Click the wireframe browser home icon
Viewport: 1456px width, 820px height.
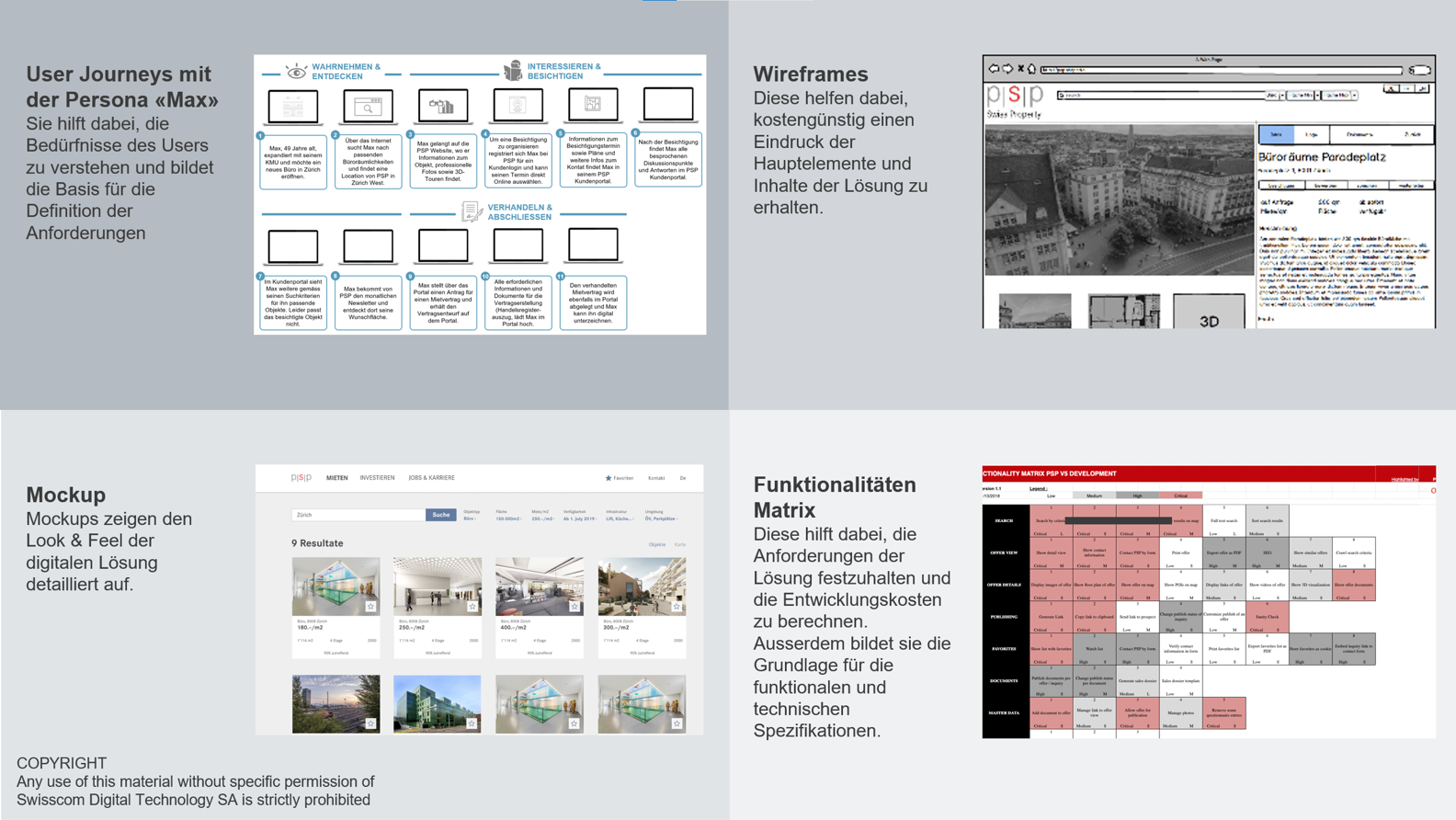[x=1032, y=69]
